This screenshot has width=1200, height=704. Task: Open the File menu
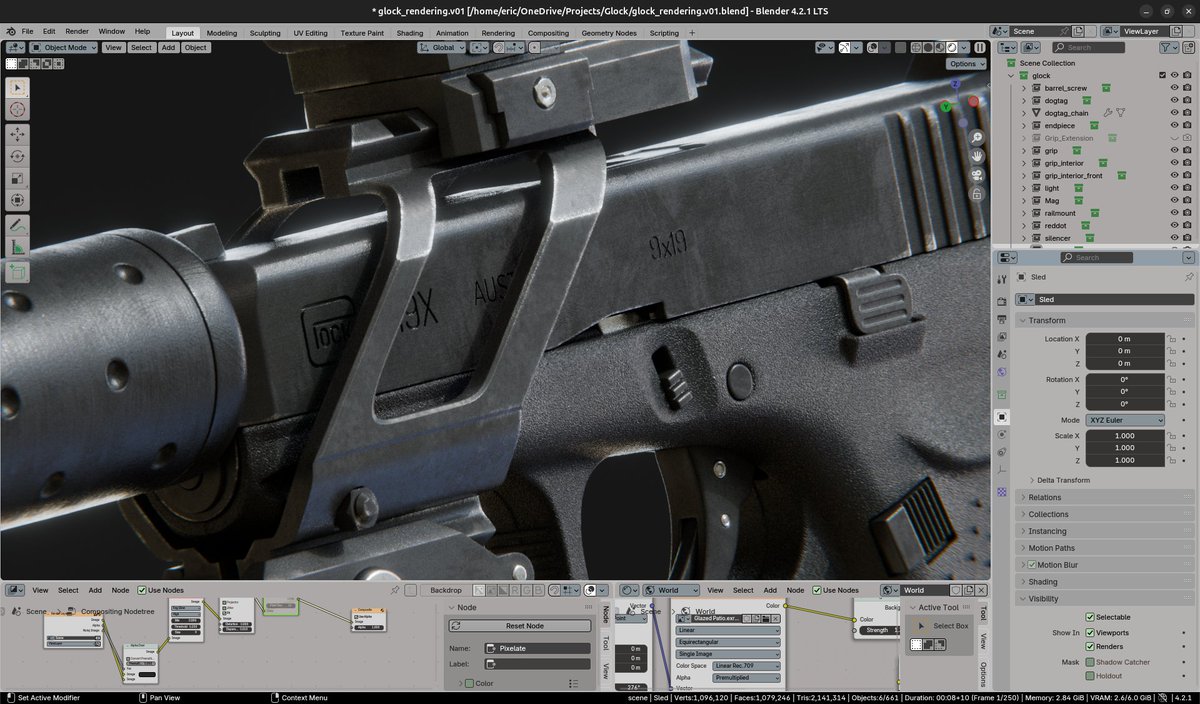[x=27, y=32]
